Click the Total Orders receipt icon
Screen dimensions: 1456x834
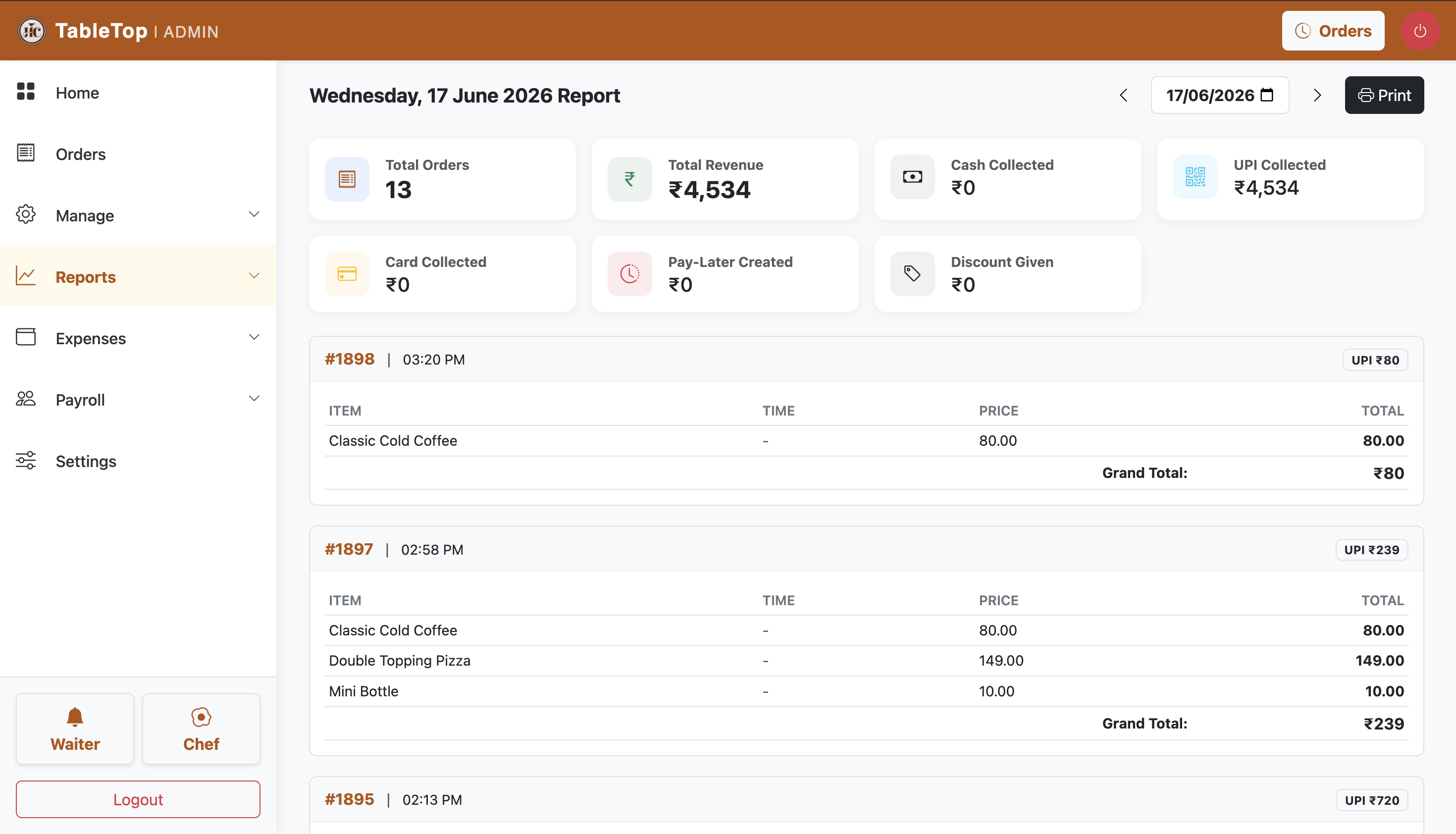pos(347,179)
